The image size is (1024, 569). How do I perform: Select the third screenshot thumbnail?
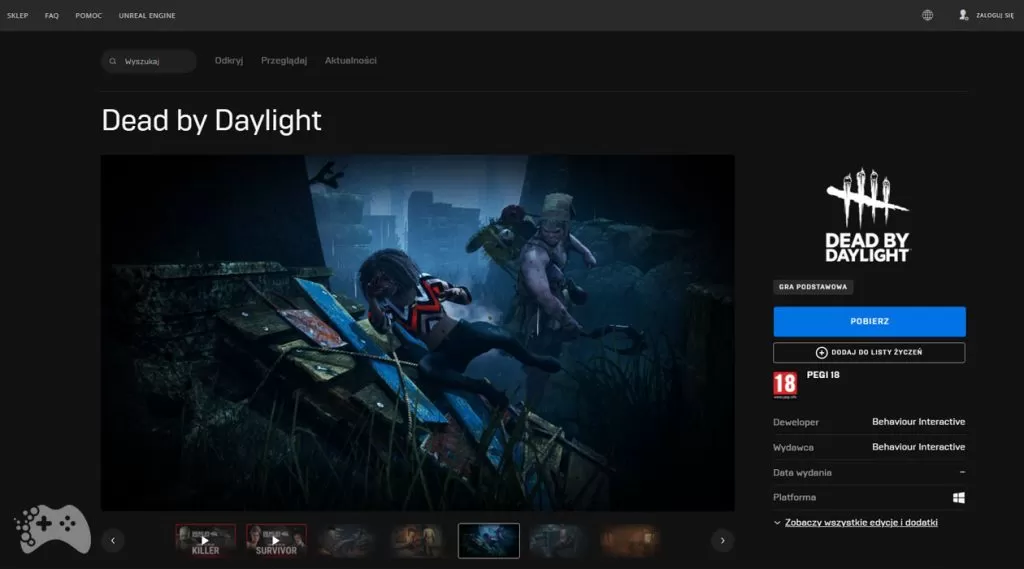(x=347, y=540)
